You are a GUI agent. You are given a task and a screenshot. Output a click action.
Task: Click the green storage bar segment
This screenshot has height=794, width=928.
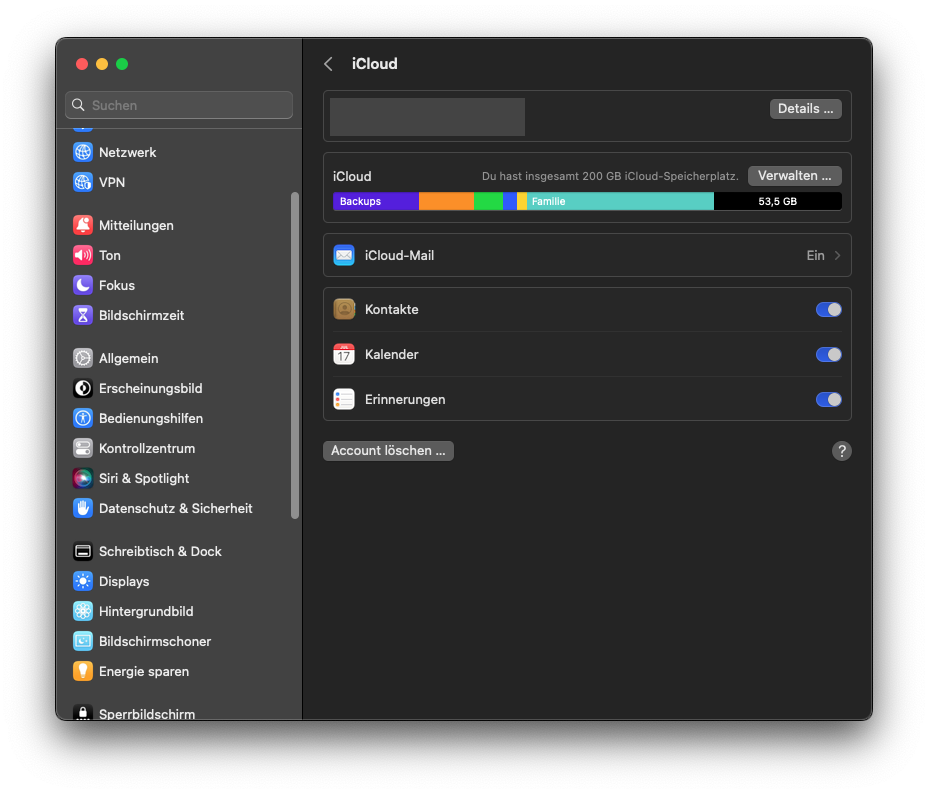coord(488,201)
